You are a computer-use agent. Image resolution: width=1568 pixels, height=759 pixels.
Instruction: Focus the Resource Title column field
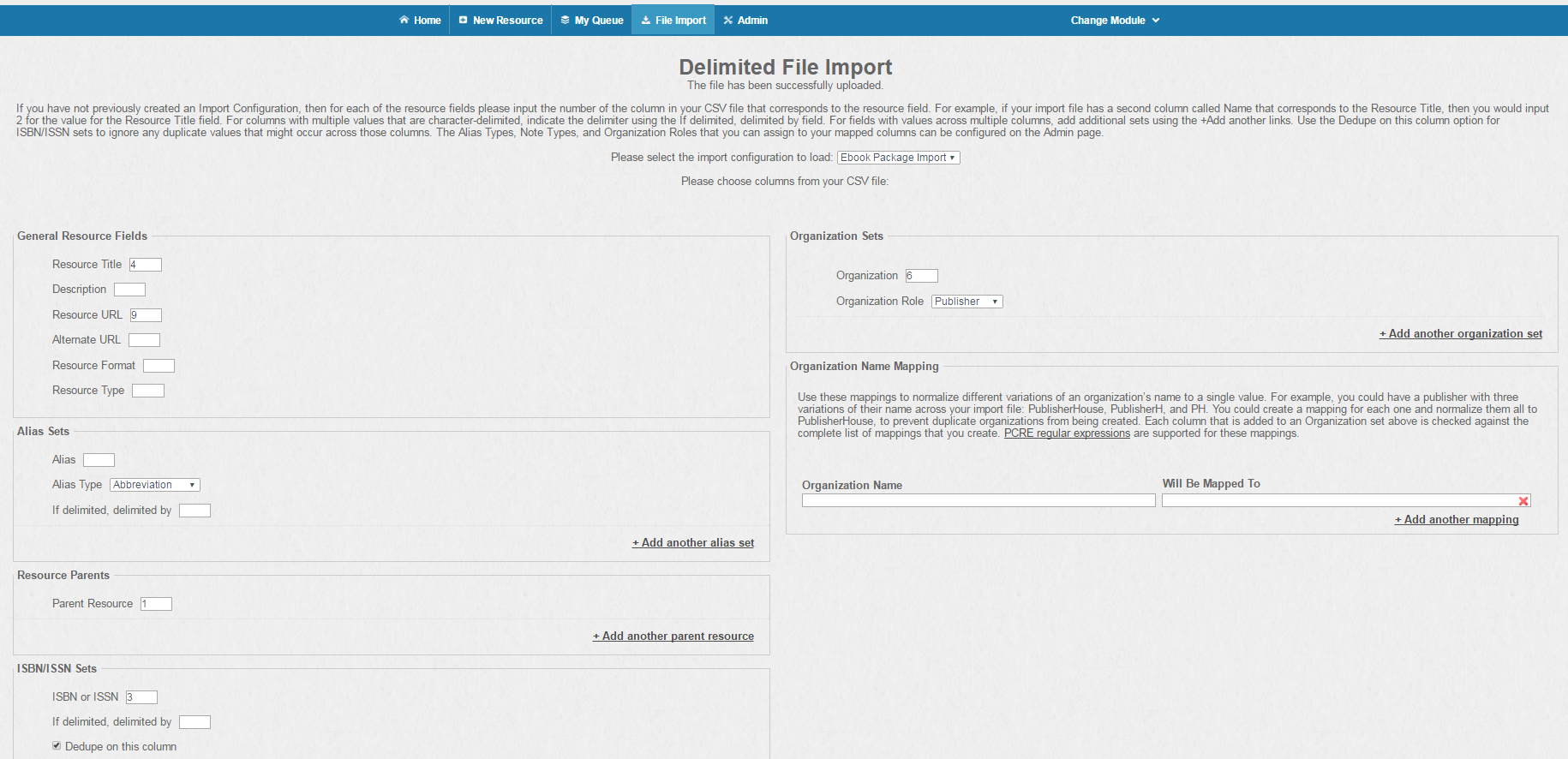click(146, 265)
